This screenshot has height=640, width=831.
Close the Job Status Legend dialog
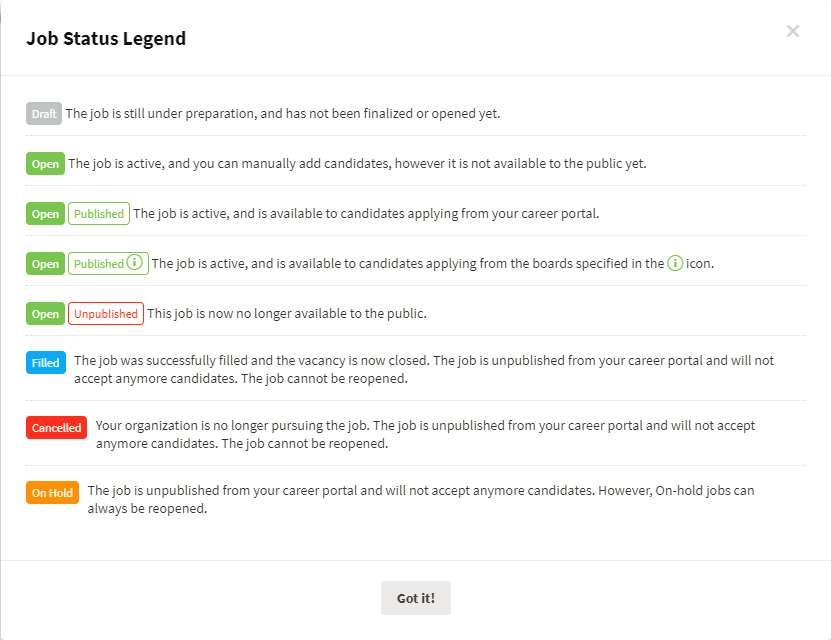[x=792, y=31]
